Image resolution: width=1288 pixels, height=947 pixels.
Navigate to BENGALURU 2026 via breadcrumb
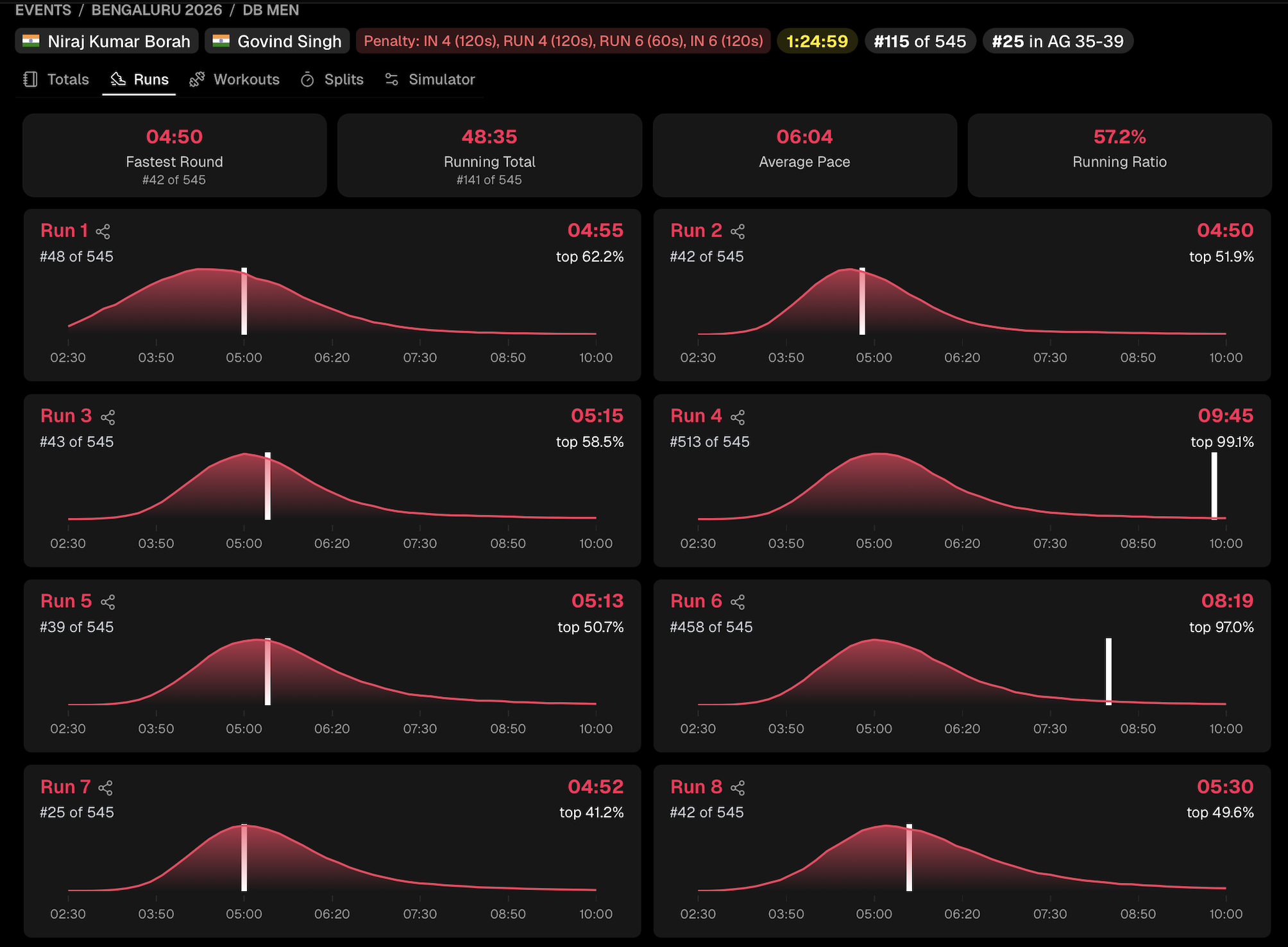tap(157, 10)
